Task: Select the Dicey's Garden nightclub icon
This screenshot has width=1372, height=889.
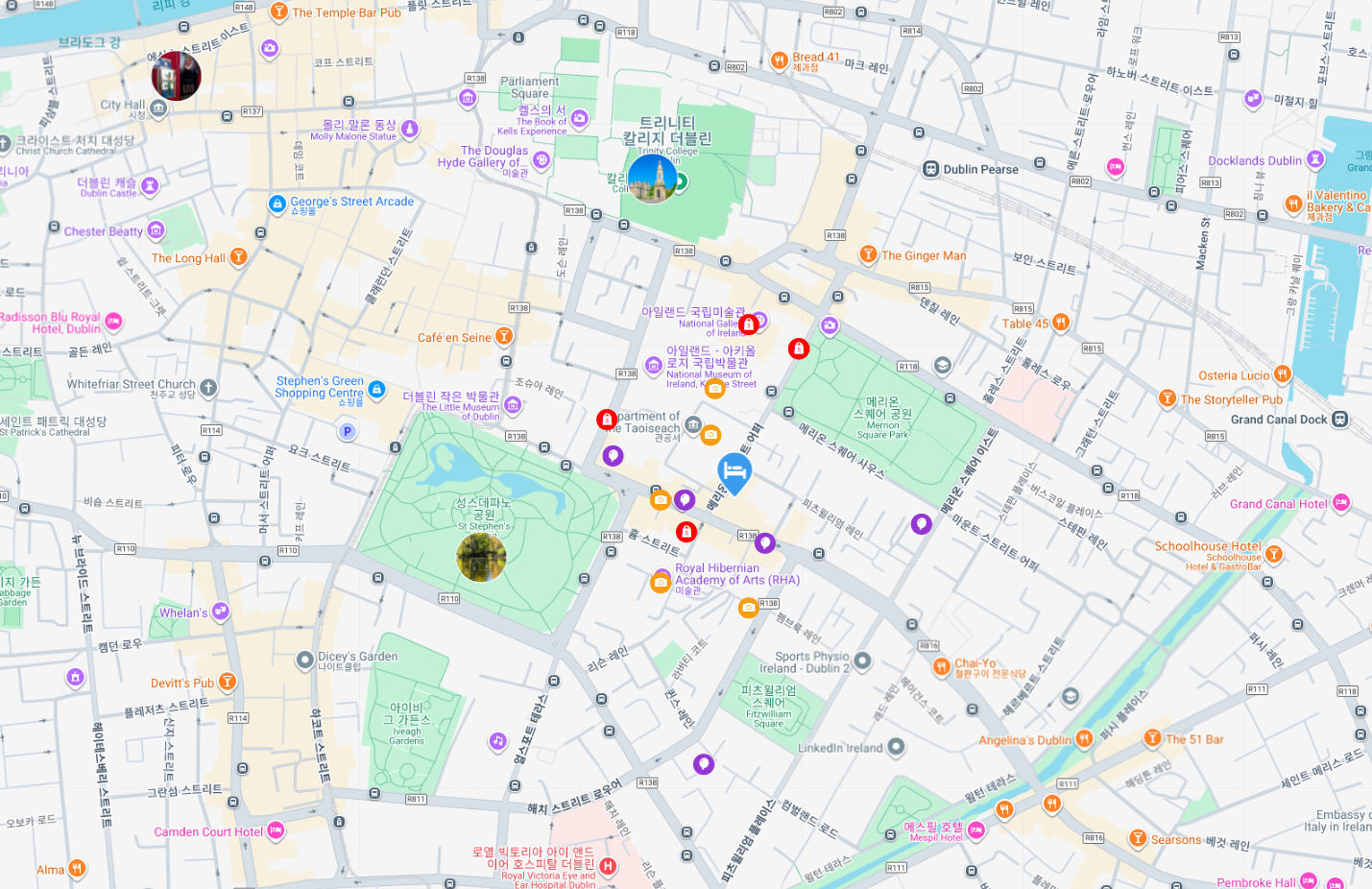Action: point(305,661)
